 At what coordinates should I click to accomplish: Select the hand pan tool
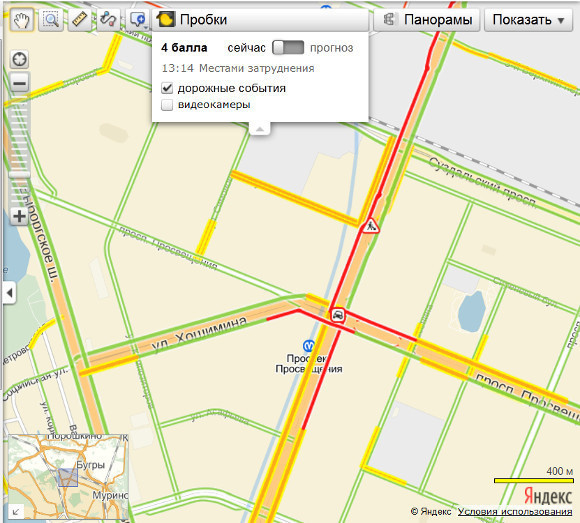pyautogui.click(x=21, y=20)
